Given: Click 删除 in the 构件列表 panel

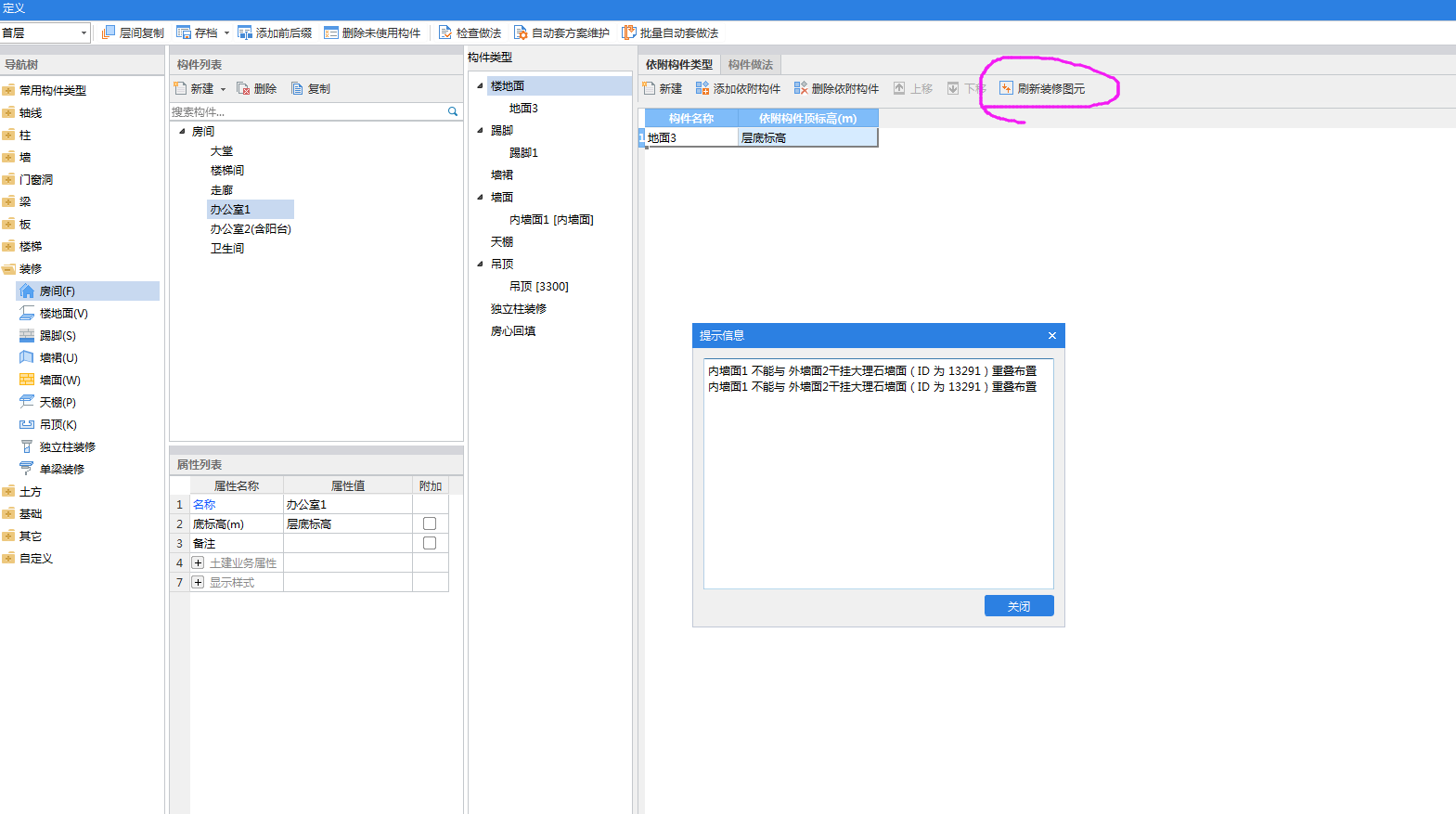Looking at the screenshot, I should point(257,88).
